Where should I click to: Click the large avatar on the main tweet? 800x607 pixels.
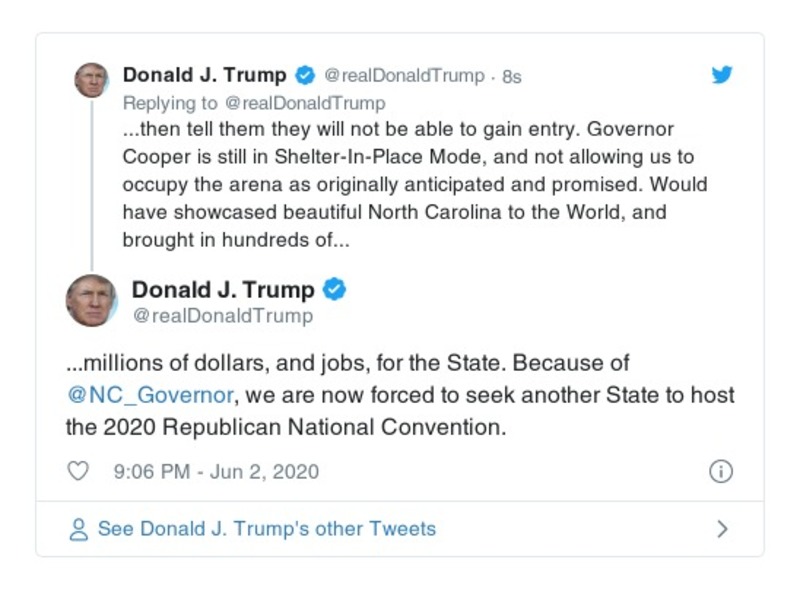pyautogui.click(x=92, y=300)
